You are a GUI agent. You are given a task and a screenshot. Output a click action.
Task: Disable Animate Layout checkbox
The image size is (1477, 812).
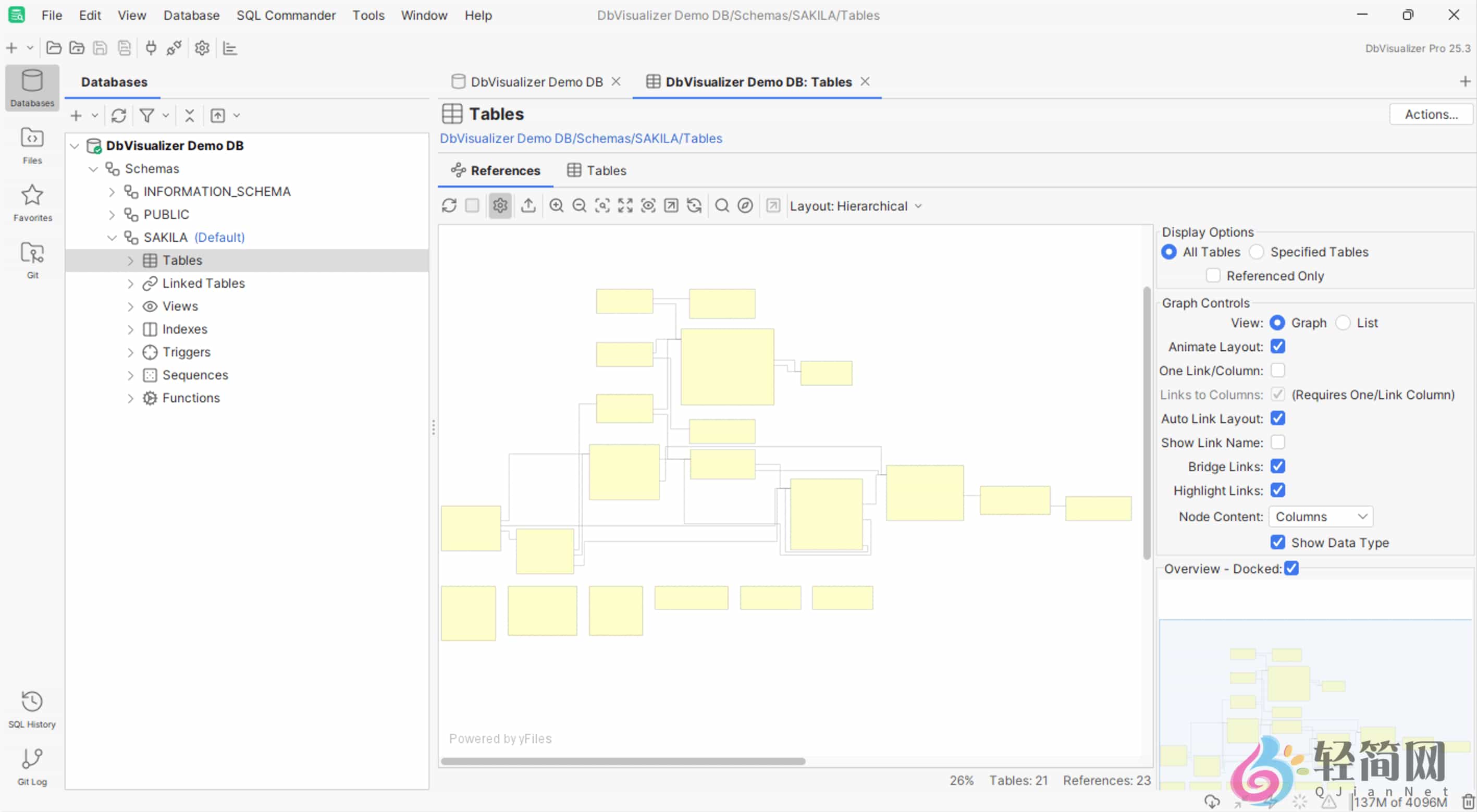1278,347
